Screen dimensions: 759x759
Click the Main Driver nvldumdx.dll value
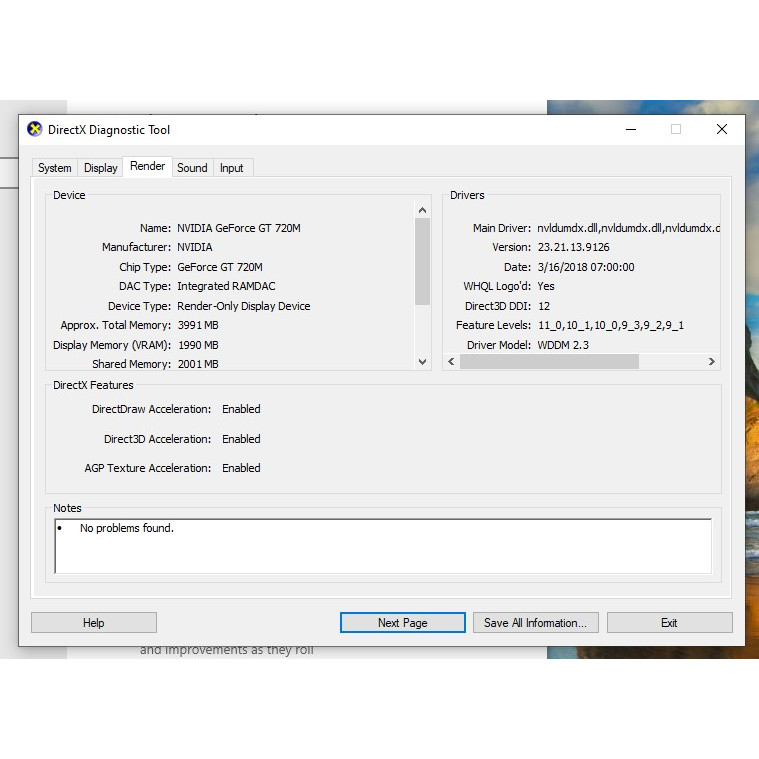[x=628, y=228]
